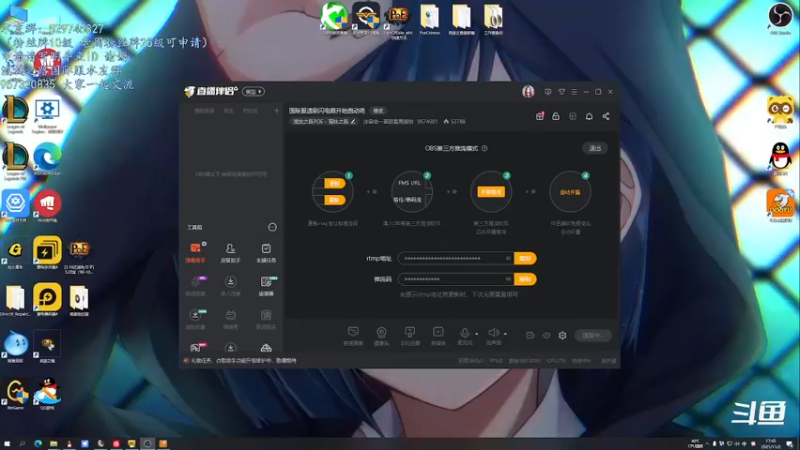Viewport: 800px width, 450px height.
Task: Open the gear settings in bottom bar
Action: 562,335
